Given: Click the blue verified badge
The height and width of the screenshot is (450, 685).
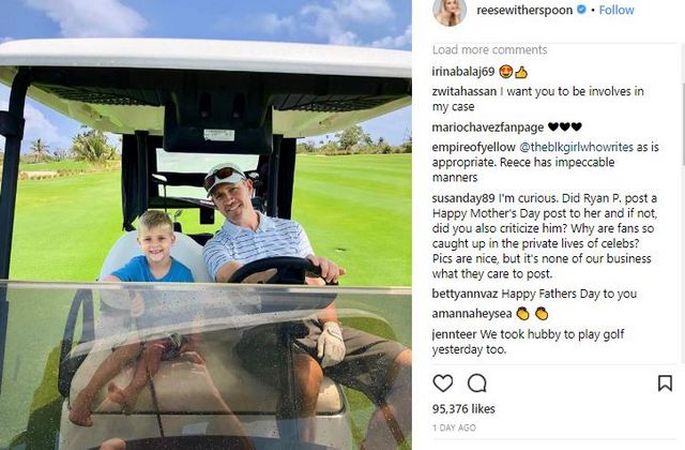Looking at the screenshot, I should click(x=581, y=9).
